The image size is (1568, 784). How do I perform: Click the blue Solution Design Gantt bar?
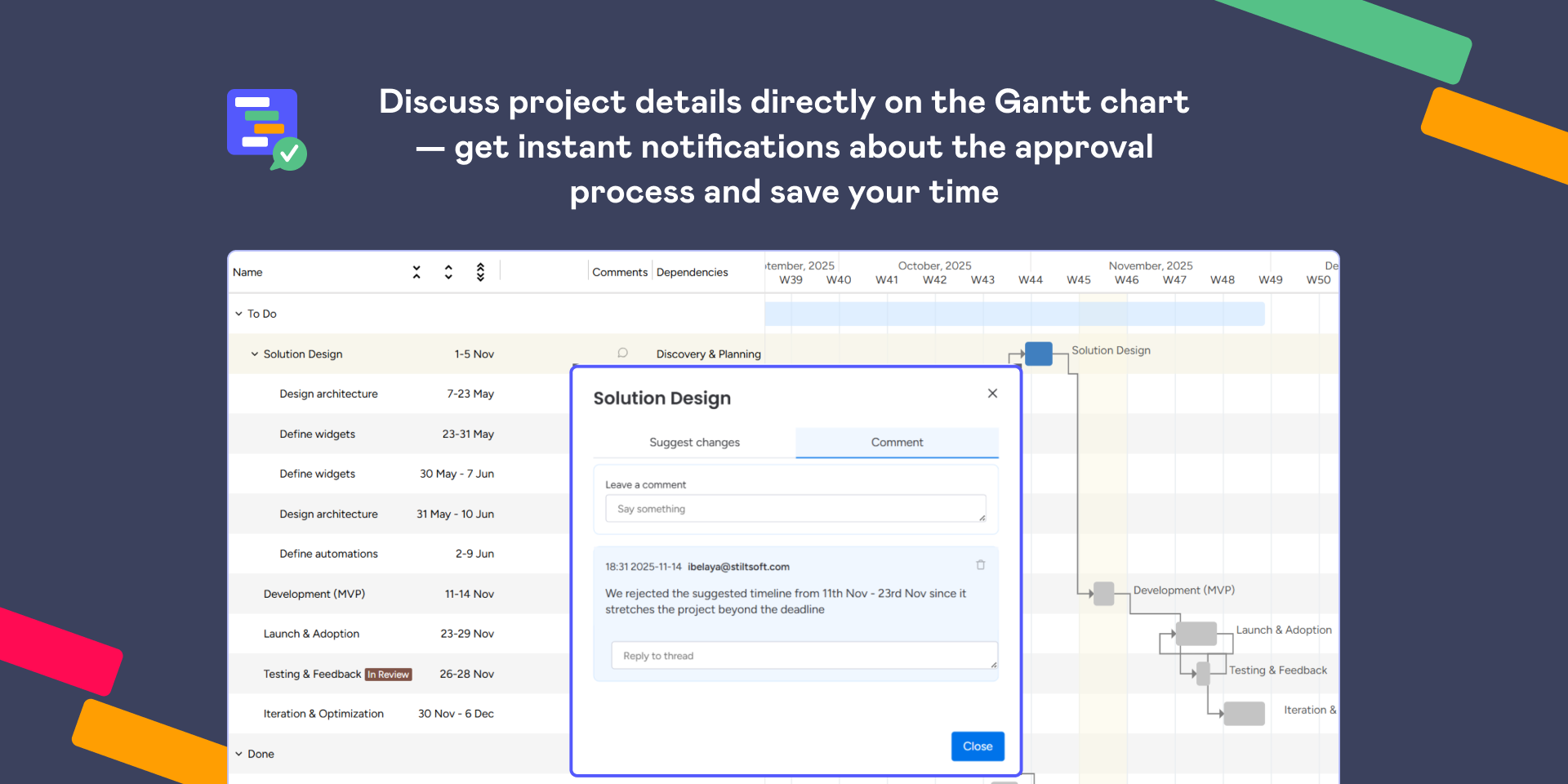[x=1038, y=354]
